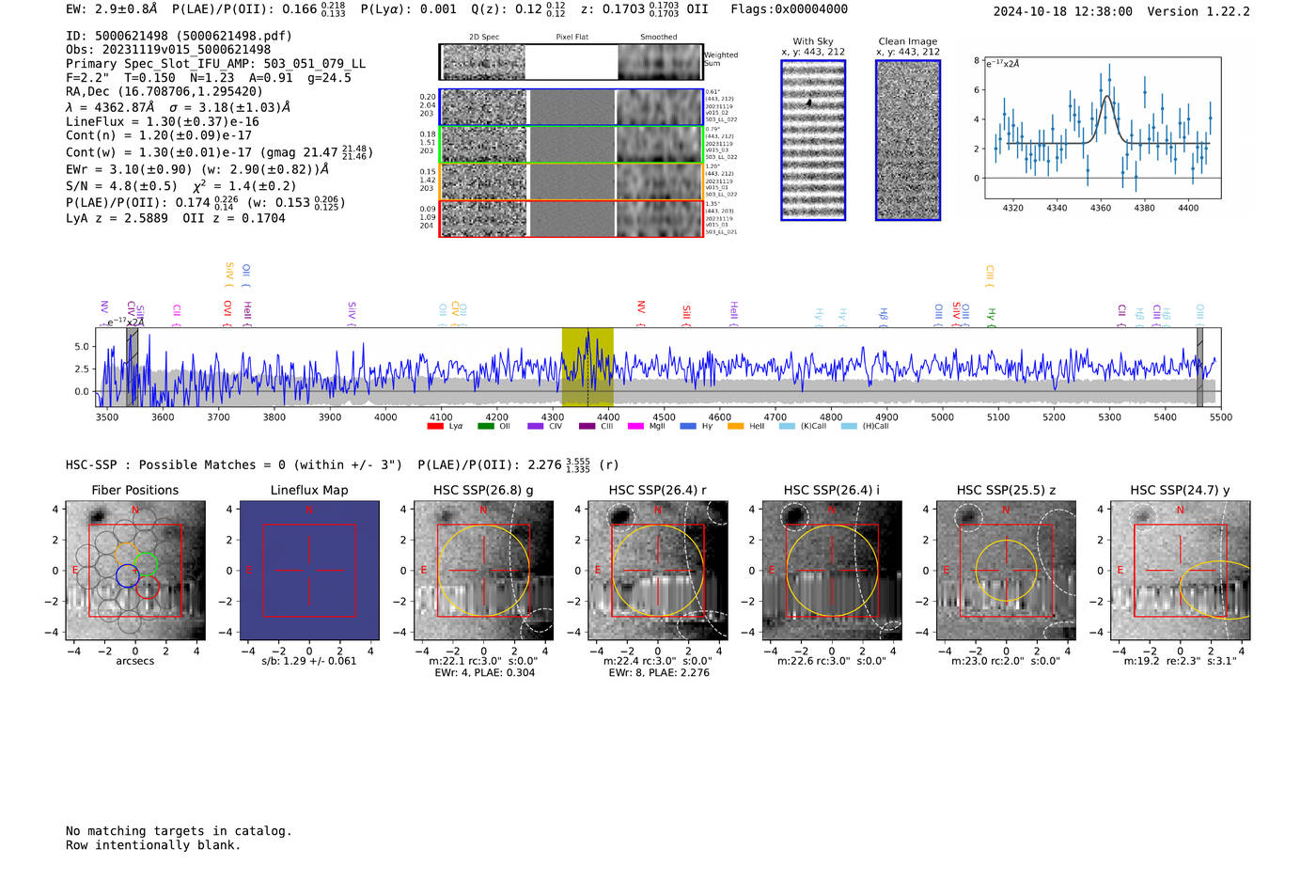The width and height of the screenshot is (1316, 896).
Task: Open the HSC SSP(26.8) g image
Action: (x=483, y=571)
